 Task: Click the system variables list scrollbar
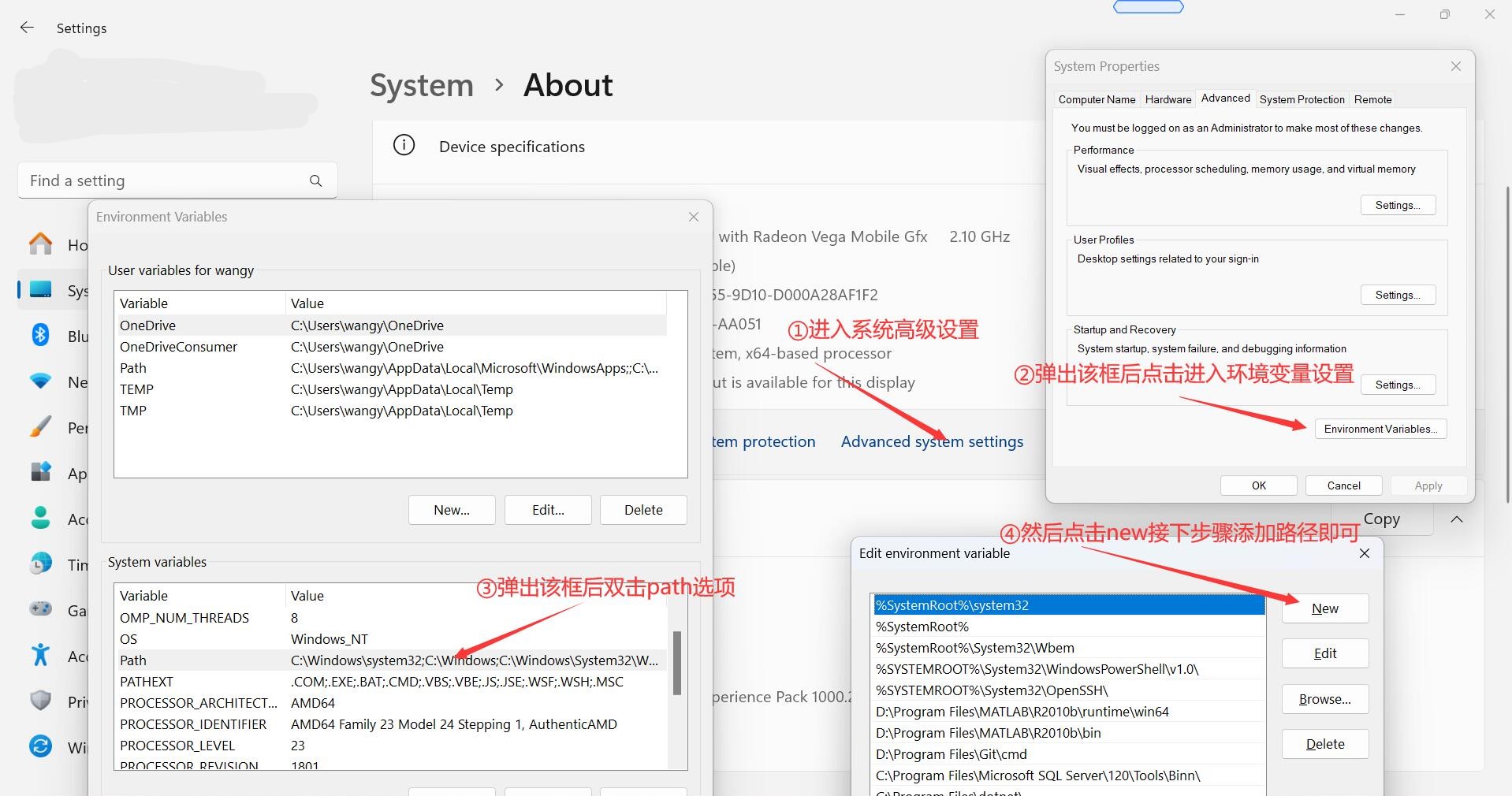pyautogui.click(x=677, y=663)
